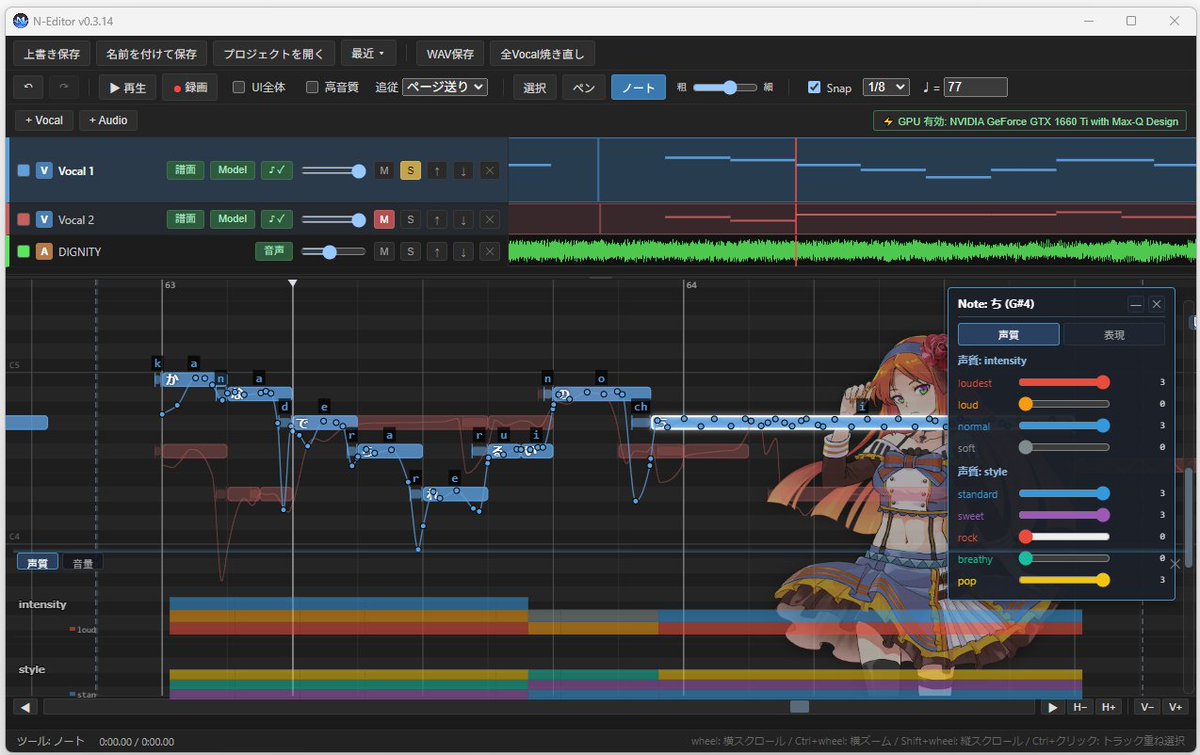The width and height of the screenshot is (1200, 755).
Task: Click V− vertical zoom out
Action: click(1147, 707)
